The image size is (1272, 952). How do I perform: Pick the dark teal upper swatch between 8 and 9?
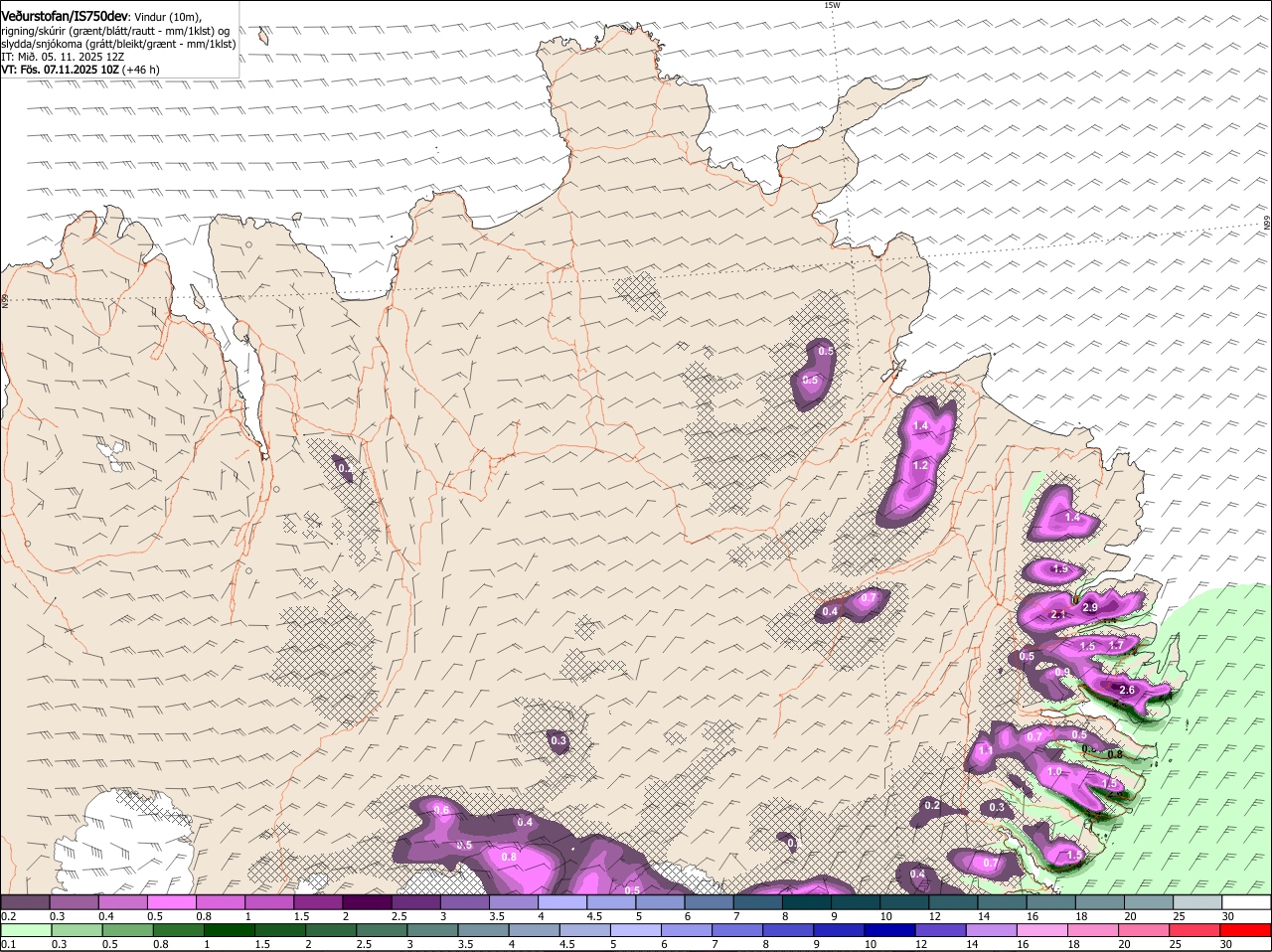point(807,901)
